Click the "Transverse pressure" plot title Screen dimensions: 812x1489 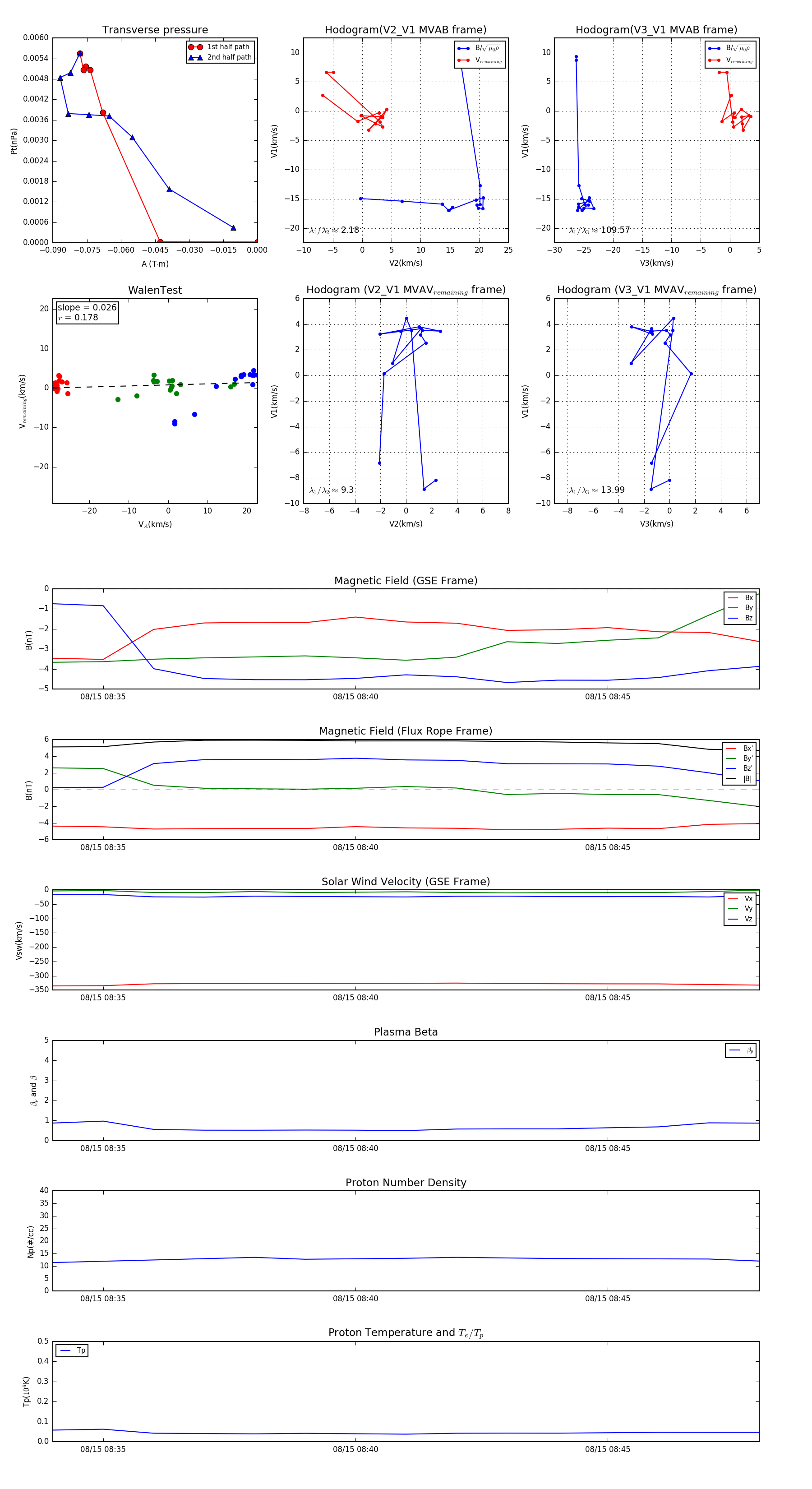(x=155, y=29)
